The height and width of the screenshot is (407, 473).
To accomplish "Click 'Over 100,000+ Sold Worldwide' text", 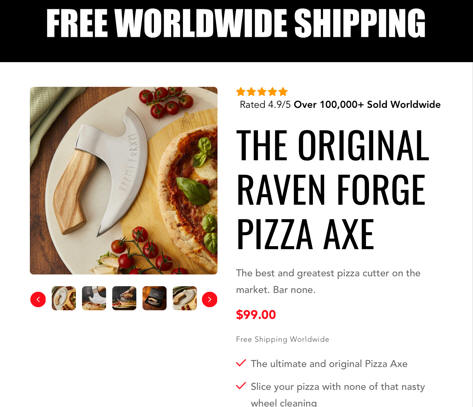I will click(x=367, y=105).
